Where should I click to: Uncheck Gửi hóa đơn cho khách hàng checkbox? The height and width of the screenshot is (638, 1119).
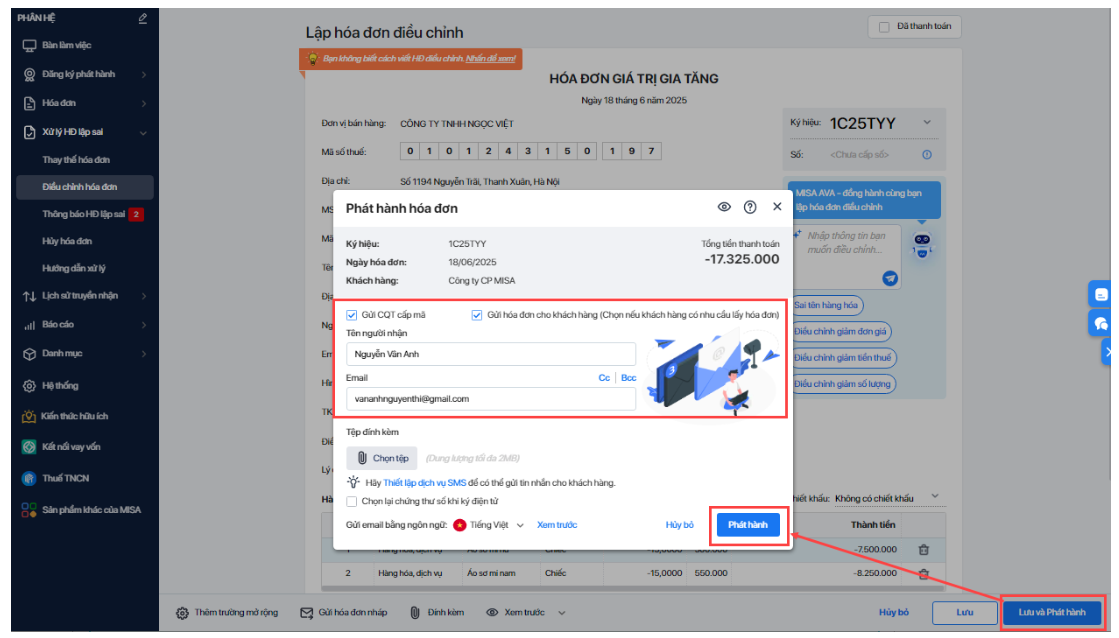[477, 315]
